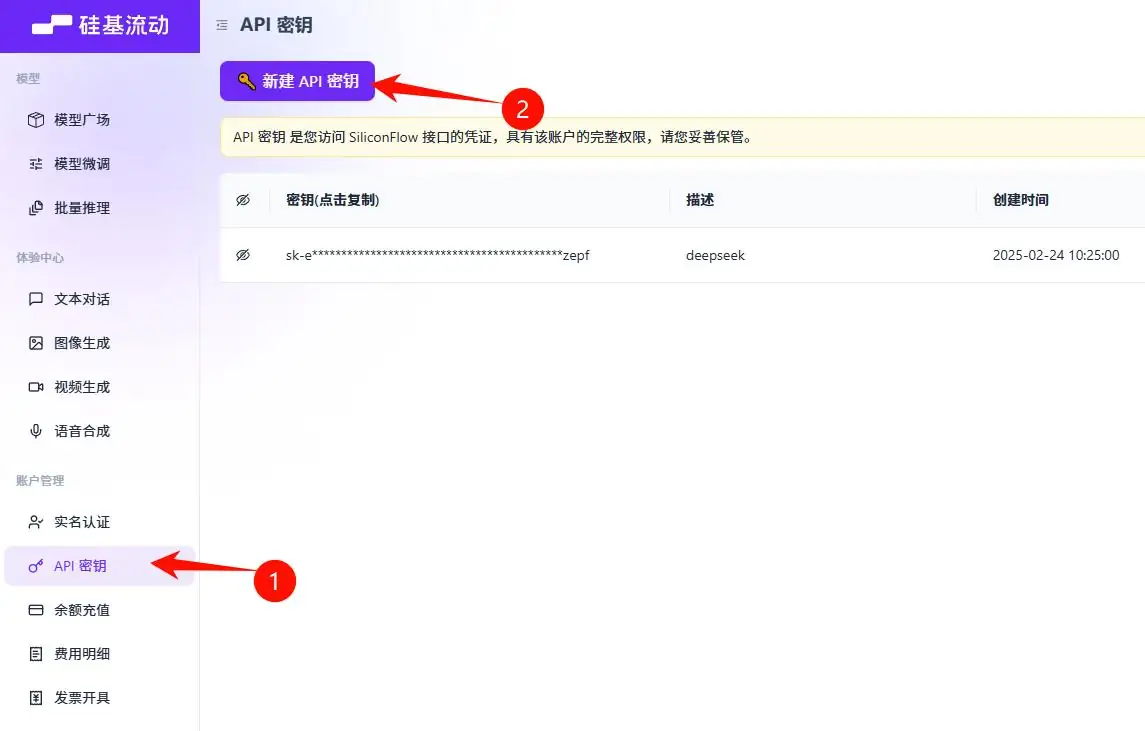Click the 新建 API 密钥 button
This screenshot has width=1145, height=731.
point(296,81)
